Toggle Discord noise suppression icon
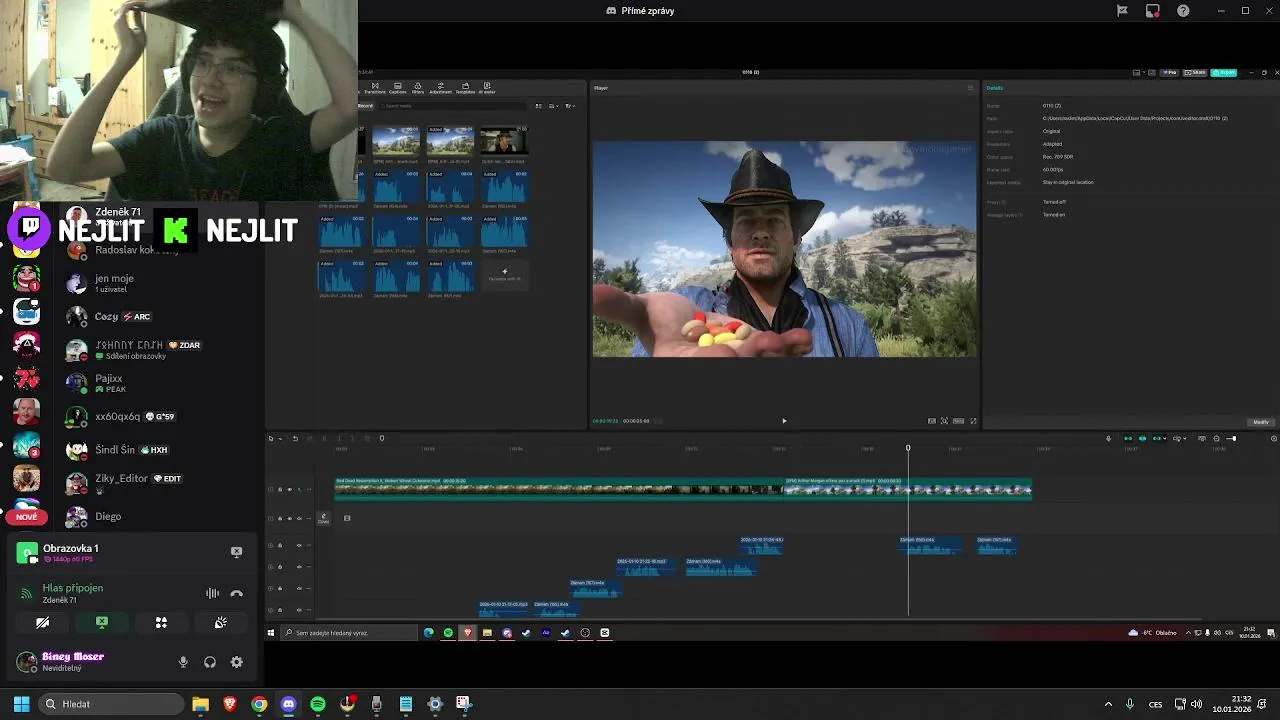The height and width of the screenshot is (720, 1280). (212, 594)
